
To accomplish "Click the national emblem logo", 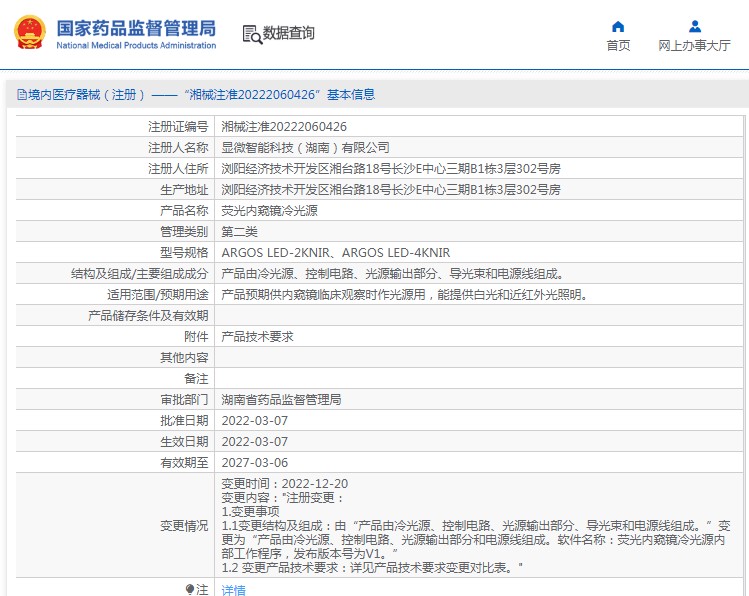I will pos(29,33).
